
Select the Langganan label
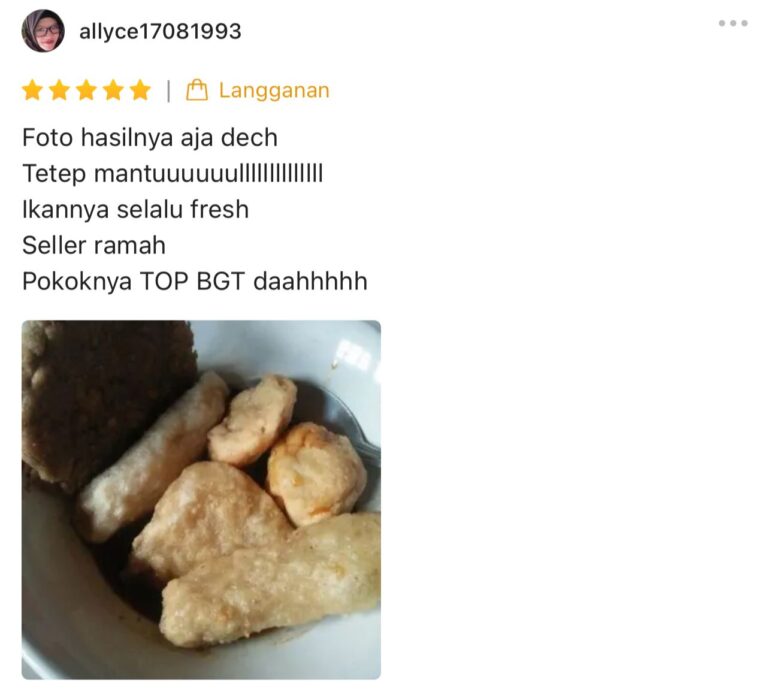point(274,91)
